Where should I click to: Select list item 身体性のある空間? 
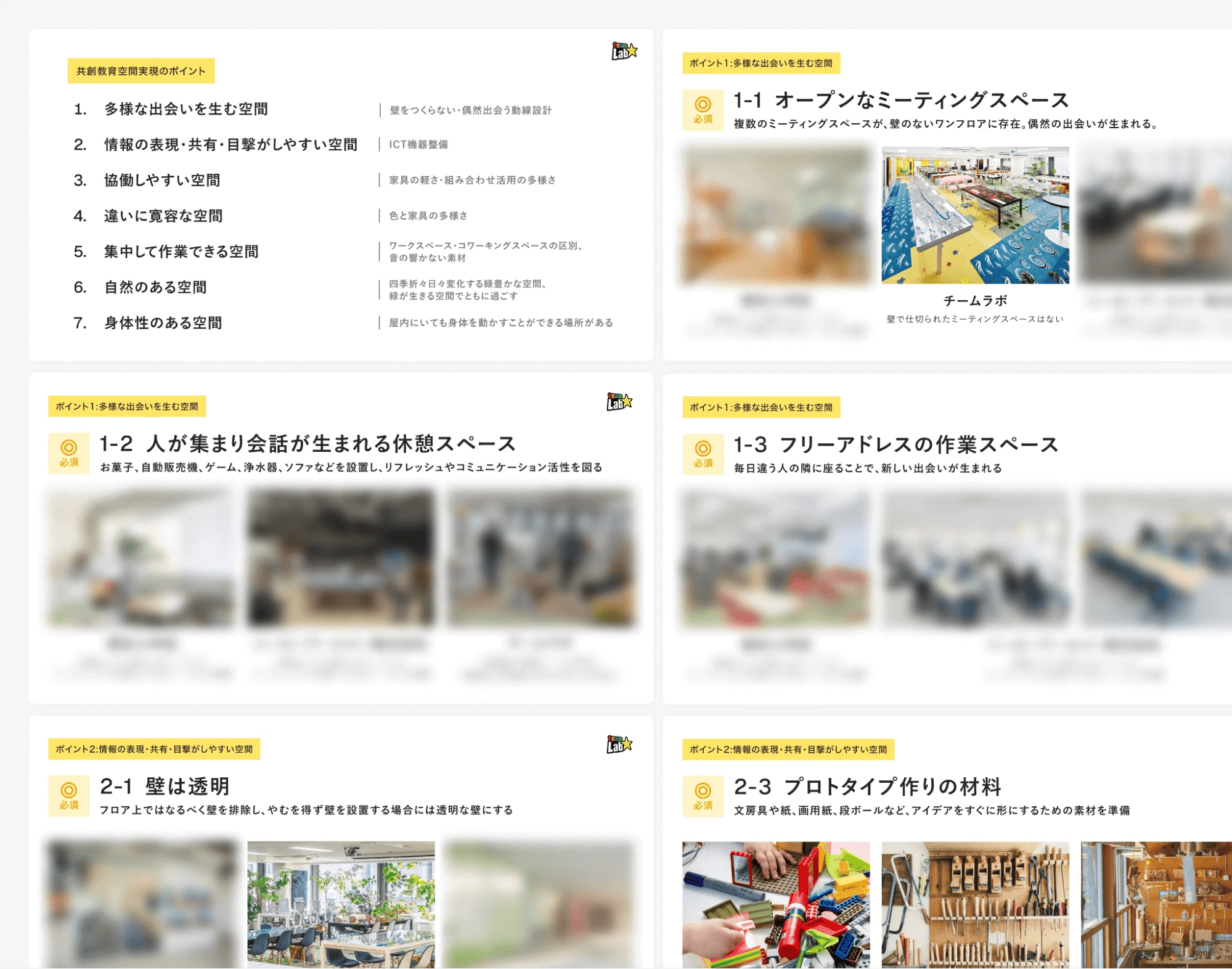(x=163, y=323)
